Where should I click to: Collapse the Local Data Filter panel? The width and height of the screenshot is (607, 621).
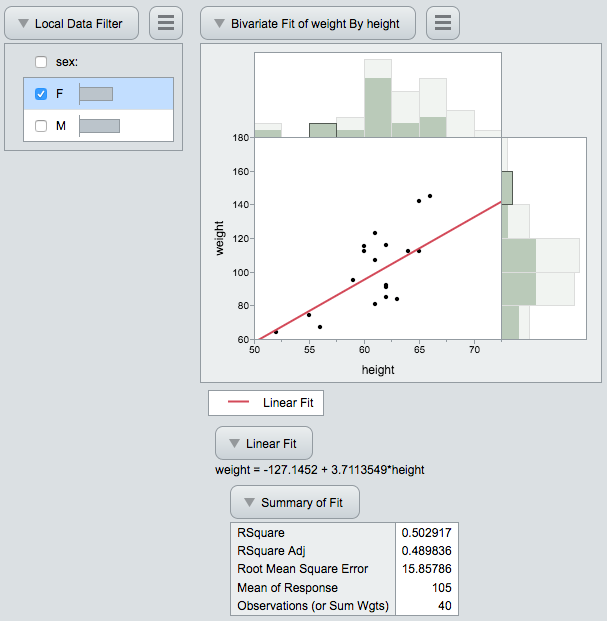(22, 23)
